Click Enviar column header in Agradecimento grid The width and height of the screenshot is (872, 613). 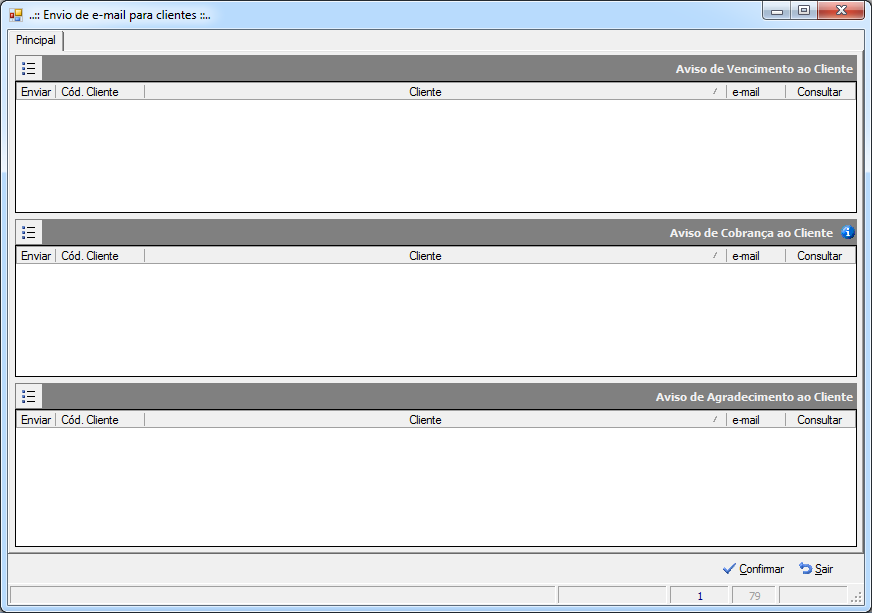36,420
